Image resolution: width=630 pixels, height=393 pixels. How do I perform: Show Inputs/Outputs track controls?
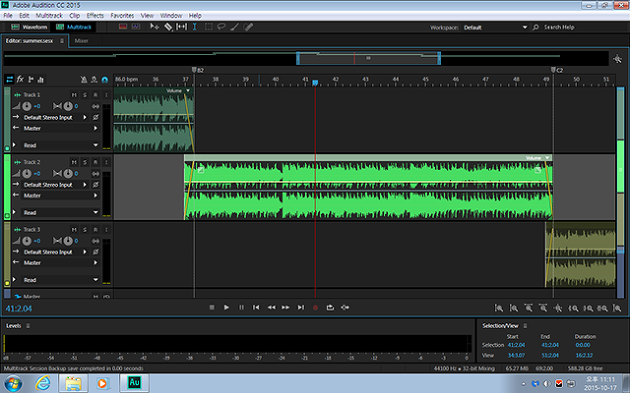(x=9, y=80)
